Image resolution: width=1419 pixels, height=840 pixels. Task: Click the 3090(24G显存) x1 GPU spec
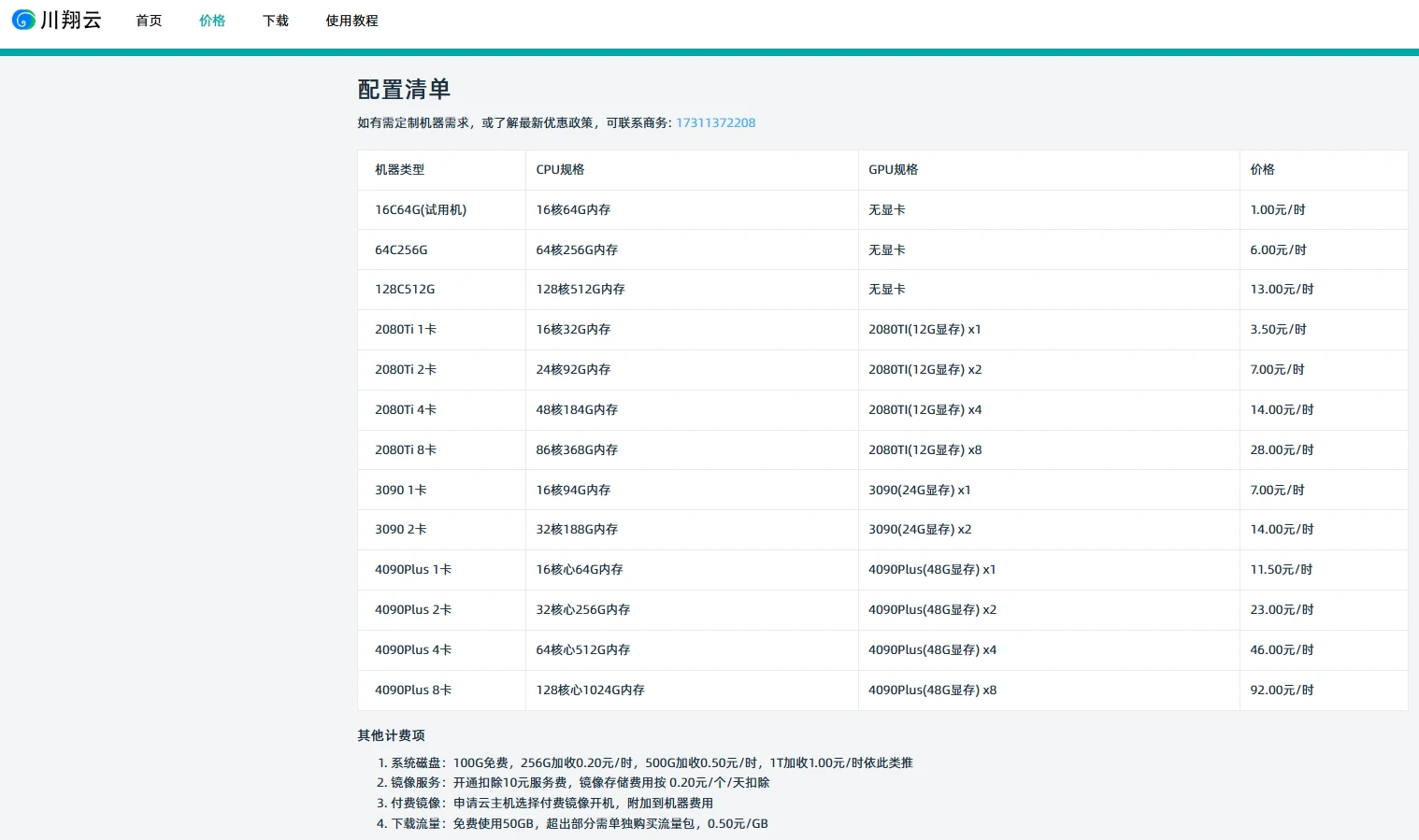pos(920,490)
